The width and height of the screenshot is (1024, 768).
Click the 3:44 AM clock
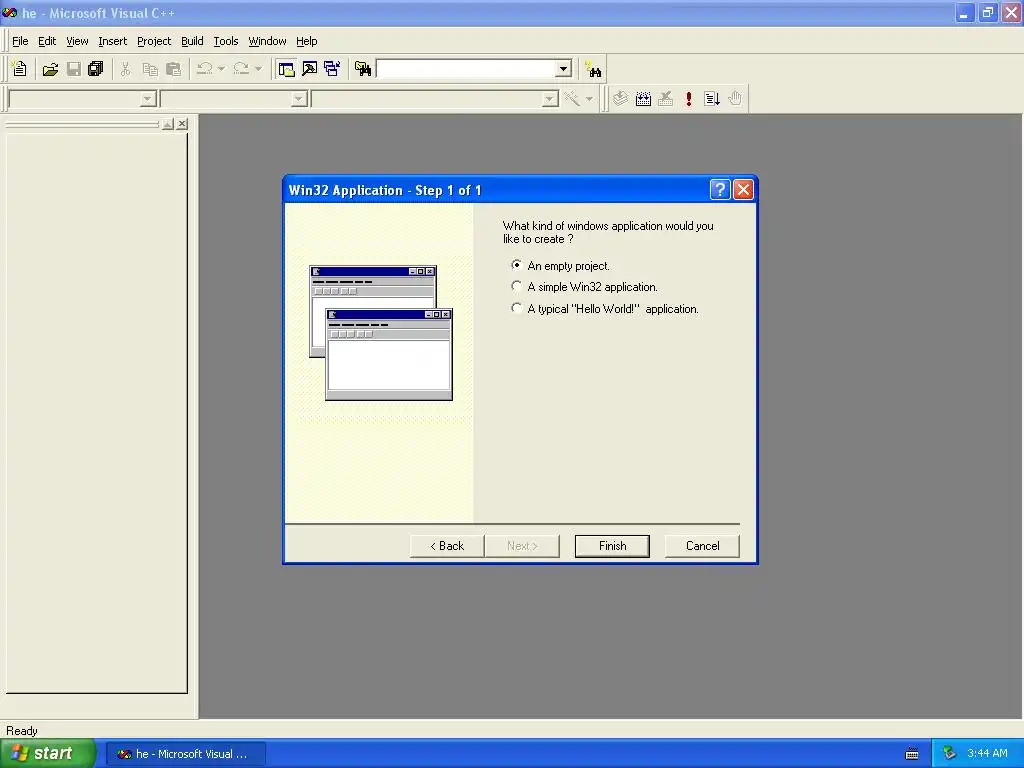click(x=987, y=753)
